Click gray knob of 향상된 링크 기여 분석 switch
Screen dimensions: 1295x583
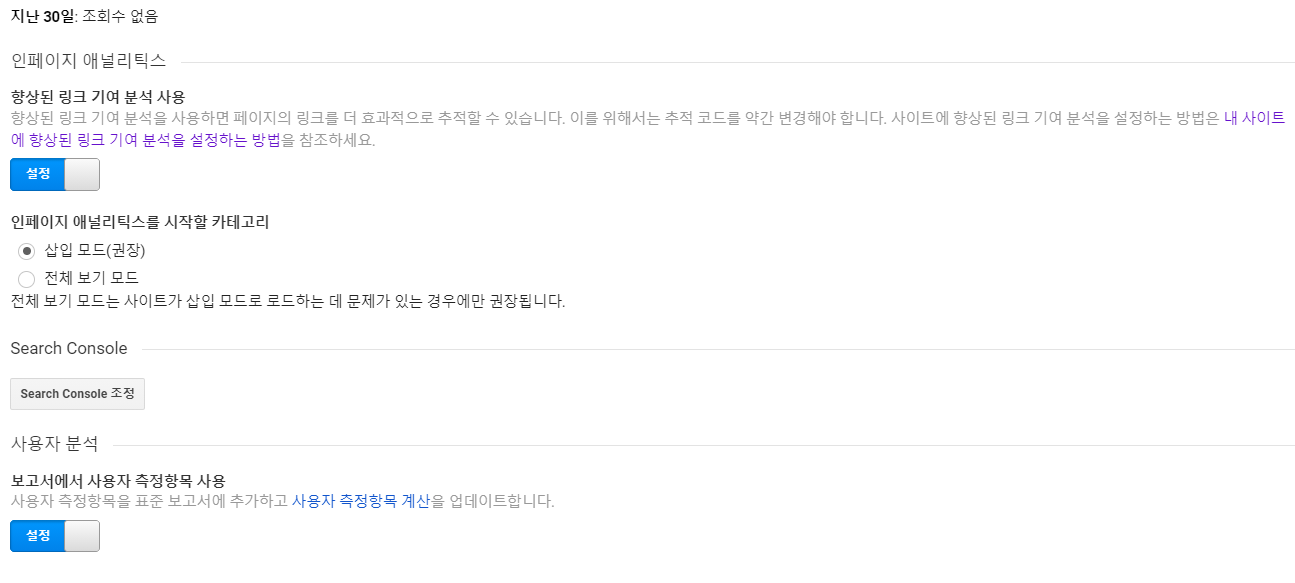[82, 174]
